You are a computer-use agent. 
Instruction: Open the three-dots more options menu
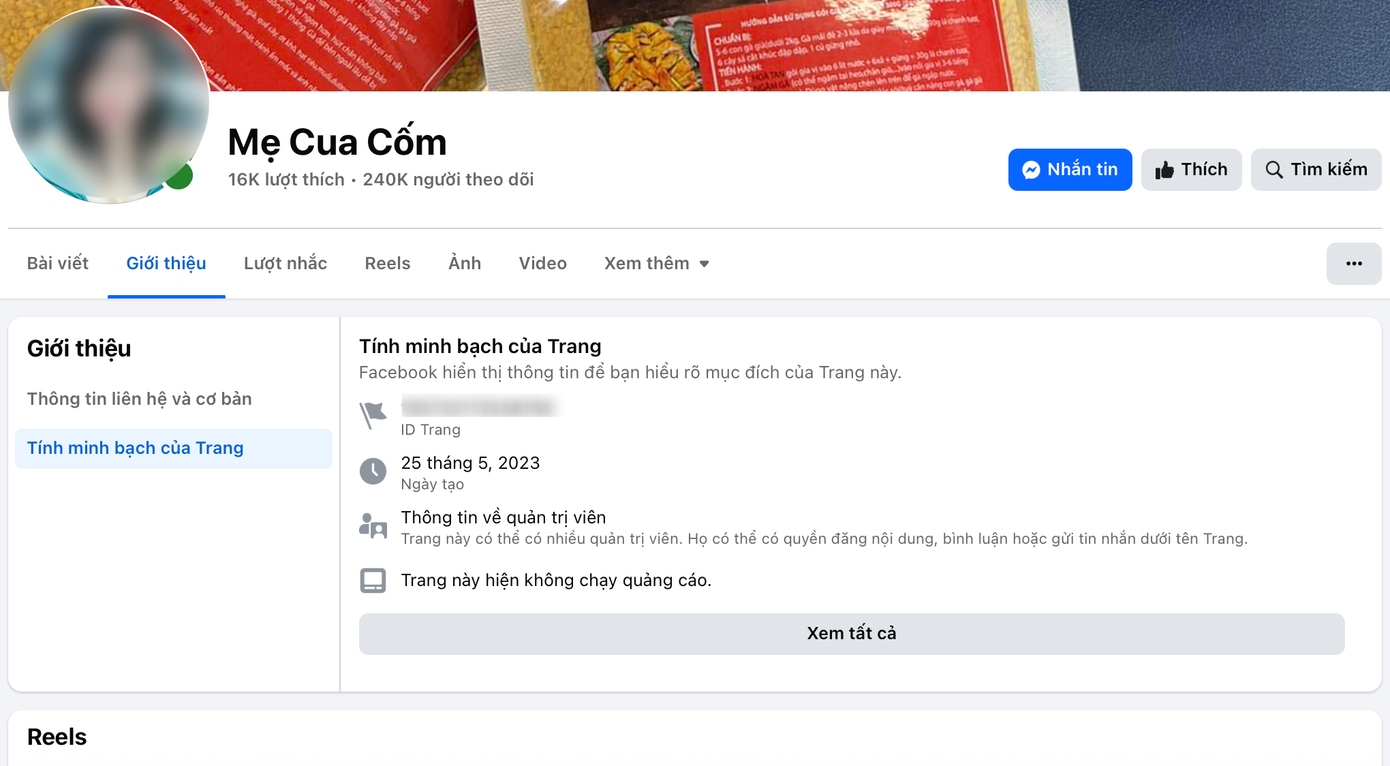[1354, 264]
